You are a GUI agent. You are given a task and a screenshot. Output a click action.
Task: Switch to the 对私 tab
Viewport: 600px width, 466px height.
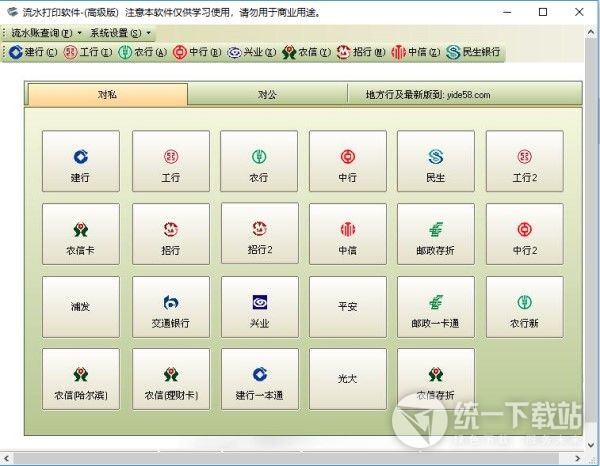[108, 95]
